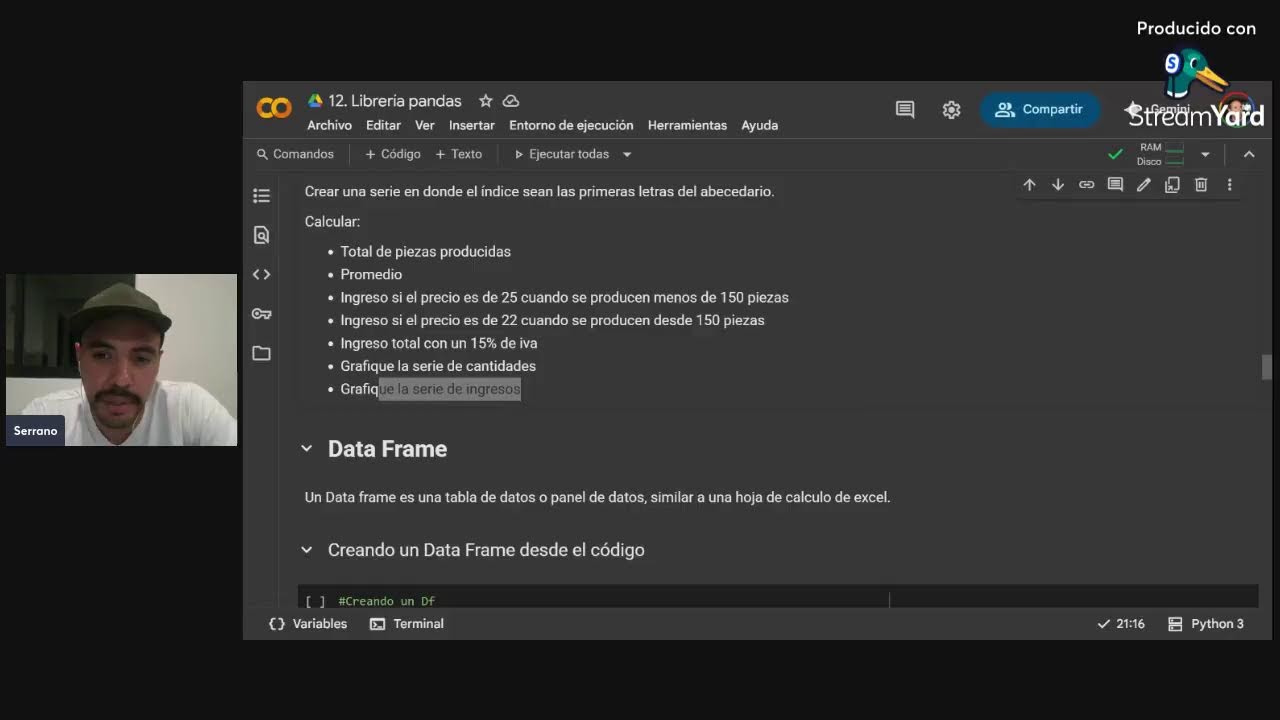Viewport: 1280px width, 720px height.
Task: Click the Promedio bullet text
Action: (371, 275)
